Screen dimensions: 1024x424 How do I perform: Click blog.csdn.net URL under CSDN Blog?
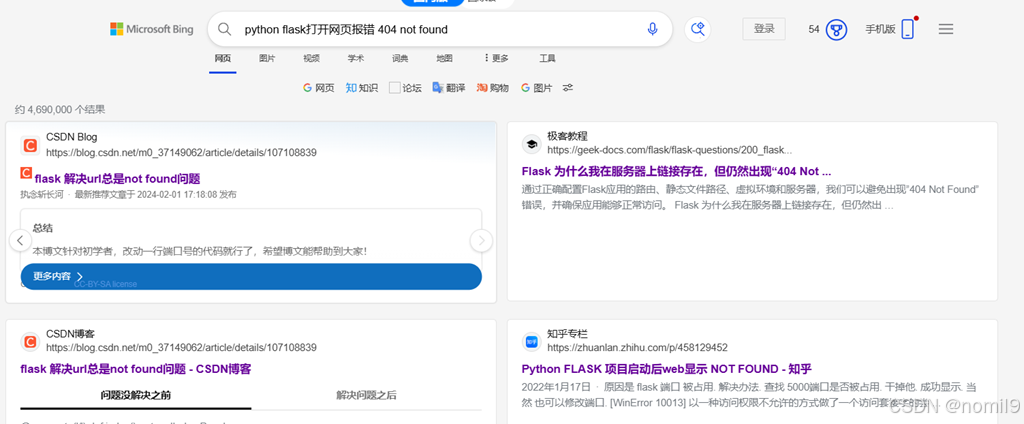click(181, 153)
